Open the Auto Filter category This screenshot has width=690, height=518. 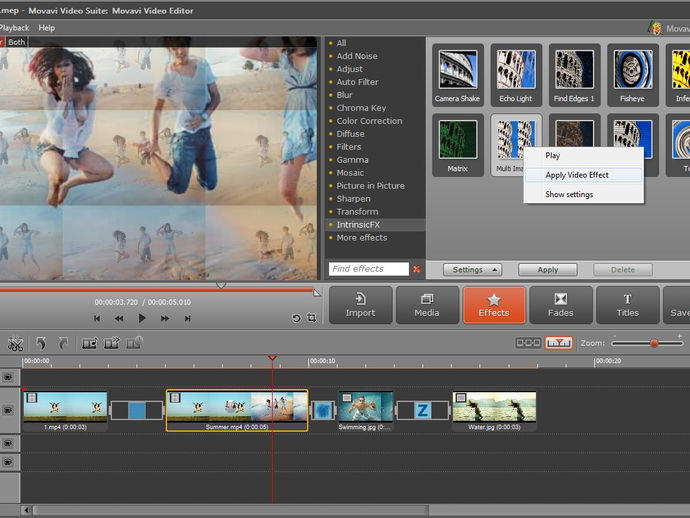(357, 82)
